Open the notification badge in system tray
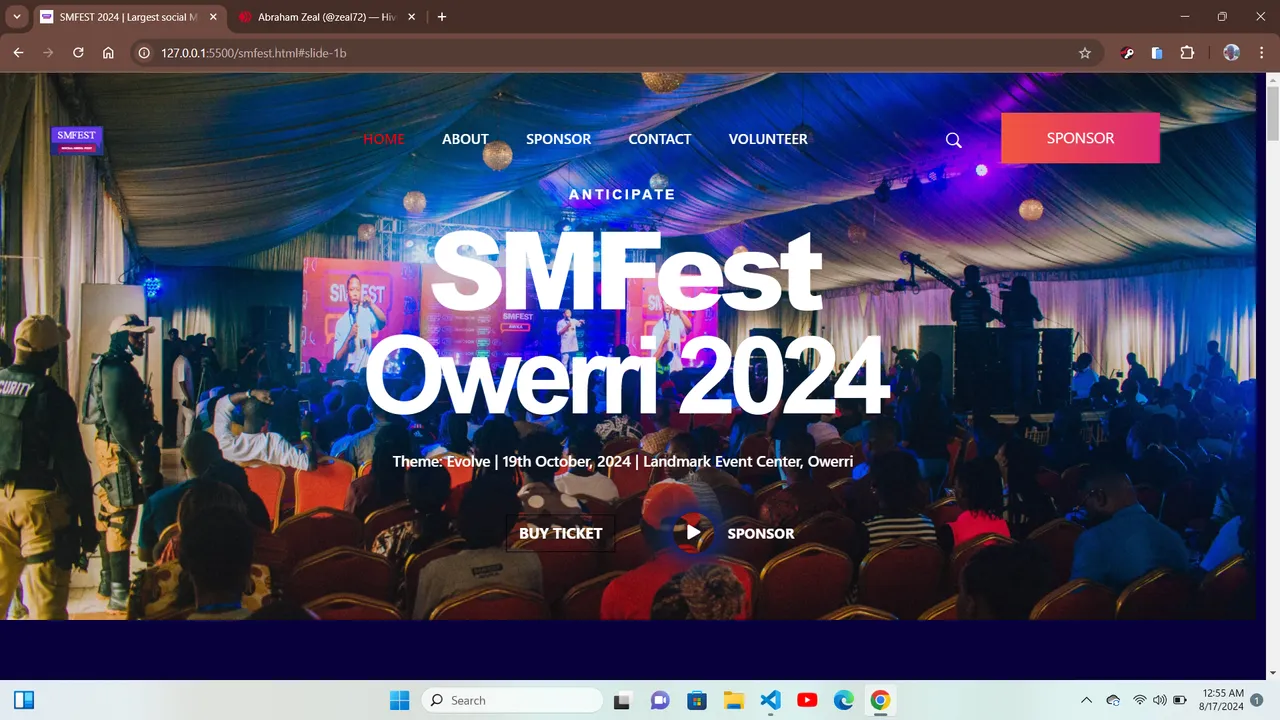Image resolution: width=1280 pixels, height=720 pixels. pyautogui.click(x=1257, y=700)
